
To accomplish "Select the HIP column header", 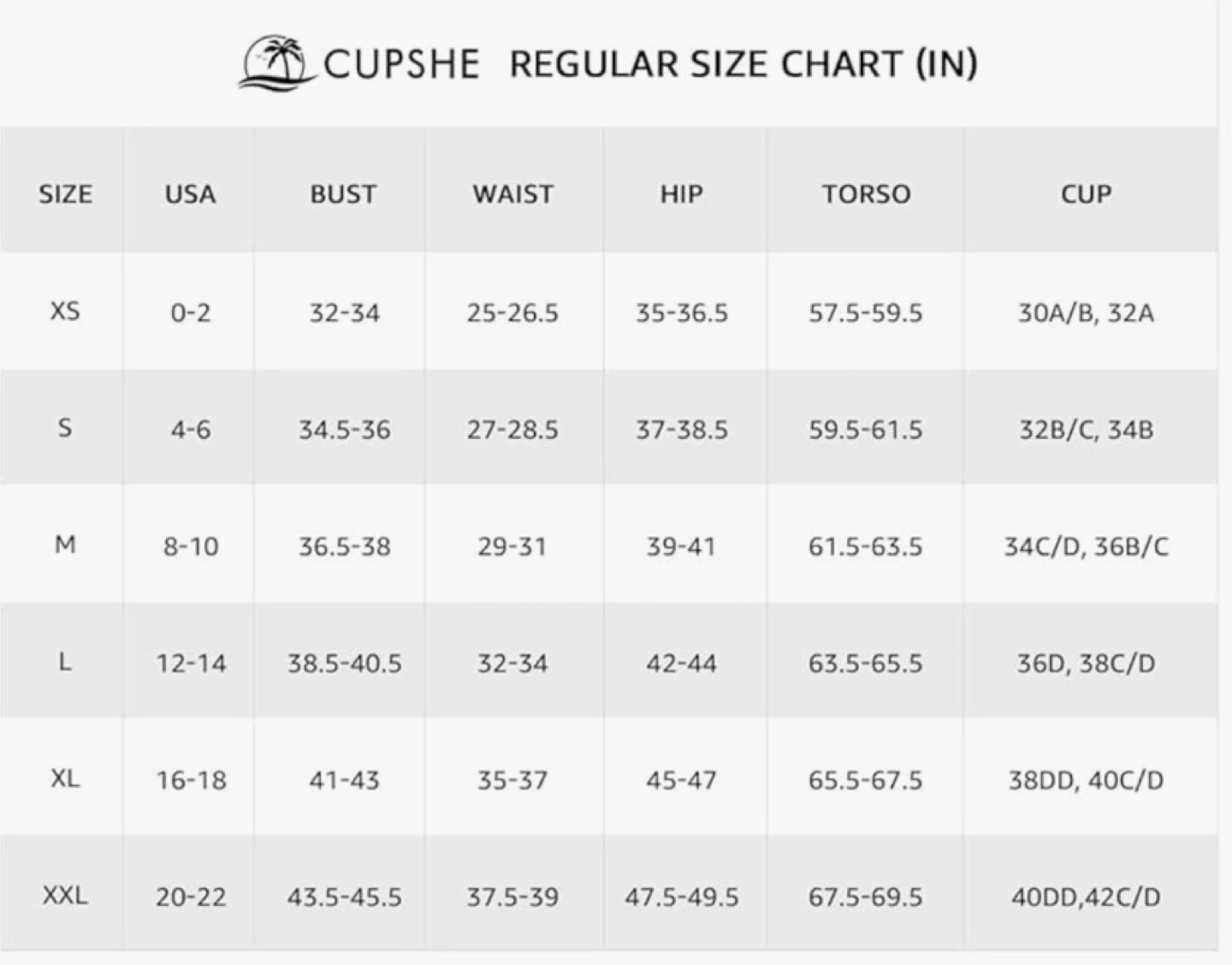I will 681,194.
